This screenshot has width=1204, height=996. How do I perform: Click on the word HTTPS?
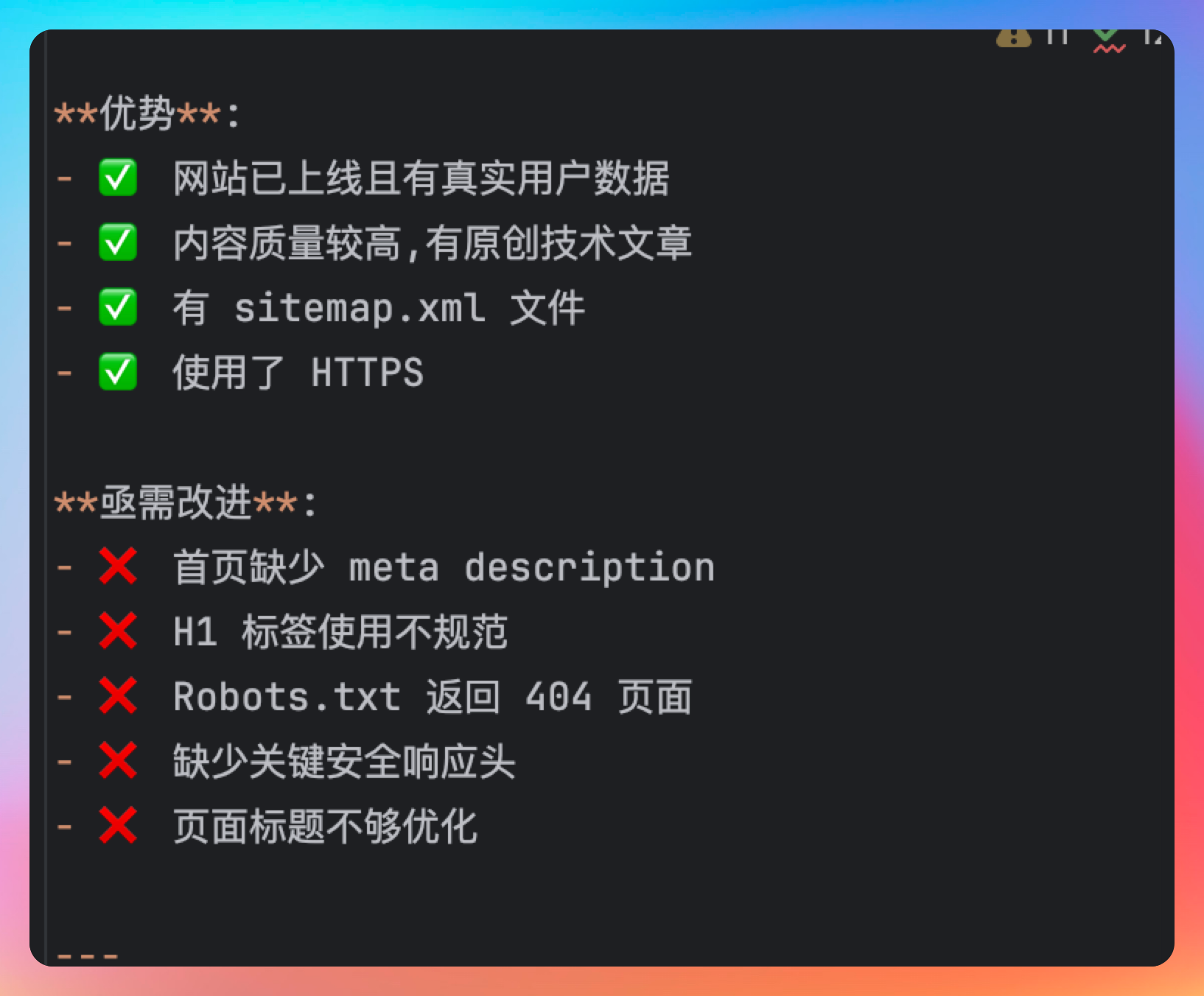[x=367, y=373]
